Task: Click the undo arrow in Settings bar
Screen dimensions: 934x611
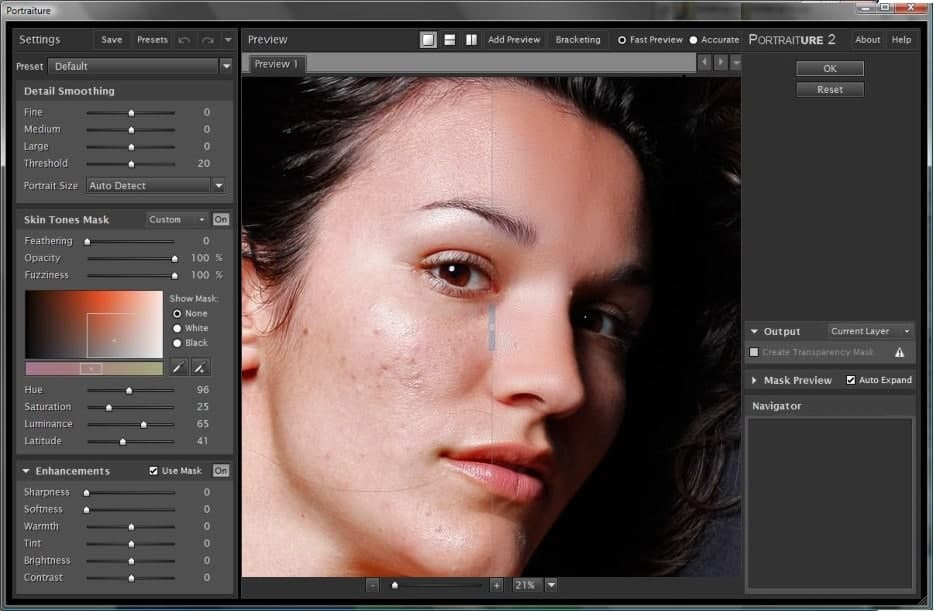Action: click(184, 40)
